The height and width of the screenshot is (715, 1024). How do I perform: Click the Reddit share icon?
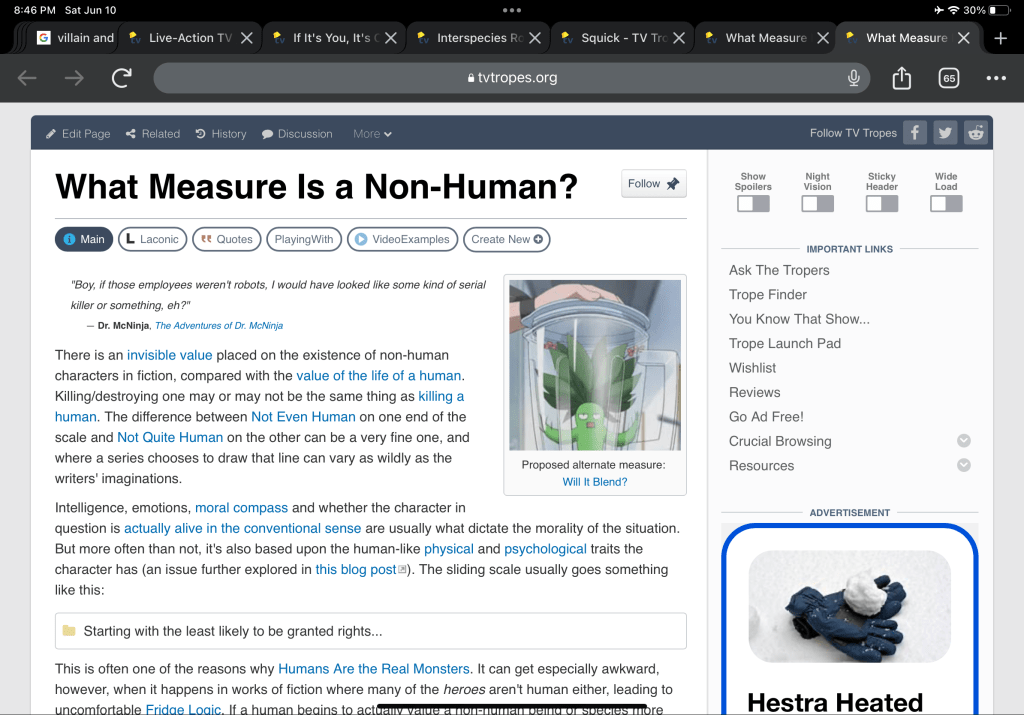coord(976,133)
